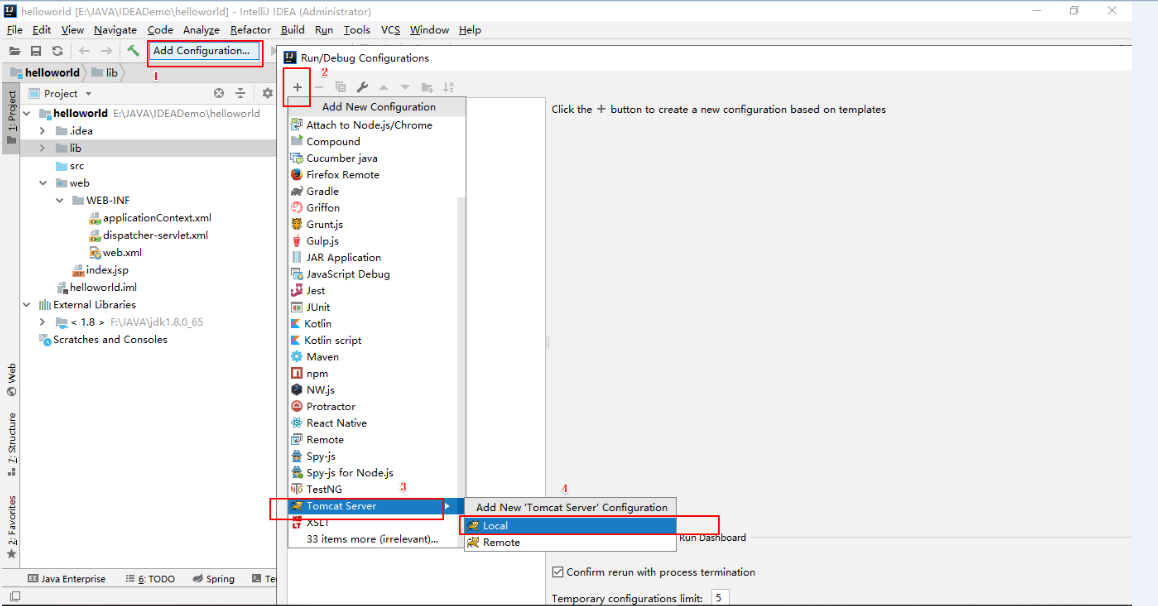The image size is (1158, 606).
Task: Toggle Confirm rerun with process termination
Action: [x=558, y=572]
